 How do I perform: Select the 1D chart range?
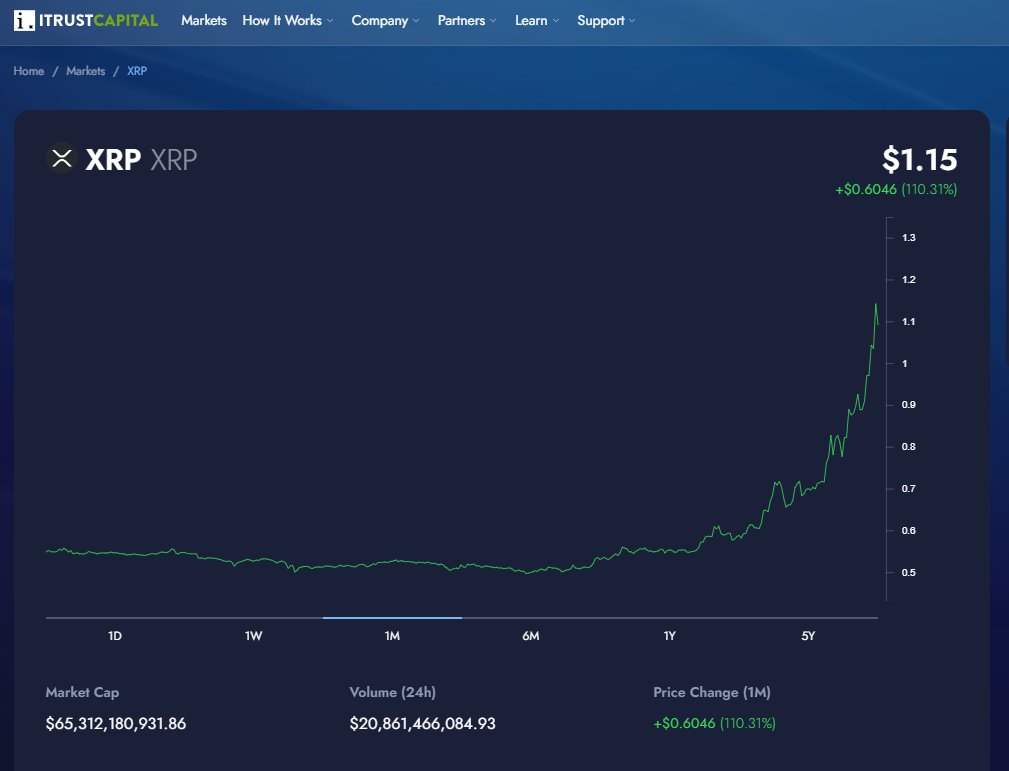pyautogui.click(x=115, y=636)
